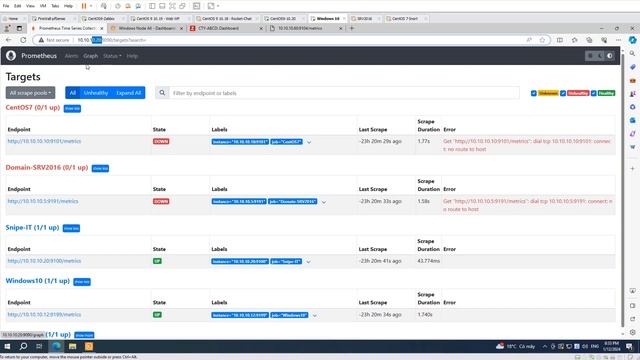Screen dimensions: 640x360
Task: Open the Copilot sidebar icon
Action: [633, 40]
